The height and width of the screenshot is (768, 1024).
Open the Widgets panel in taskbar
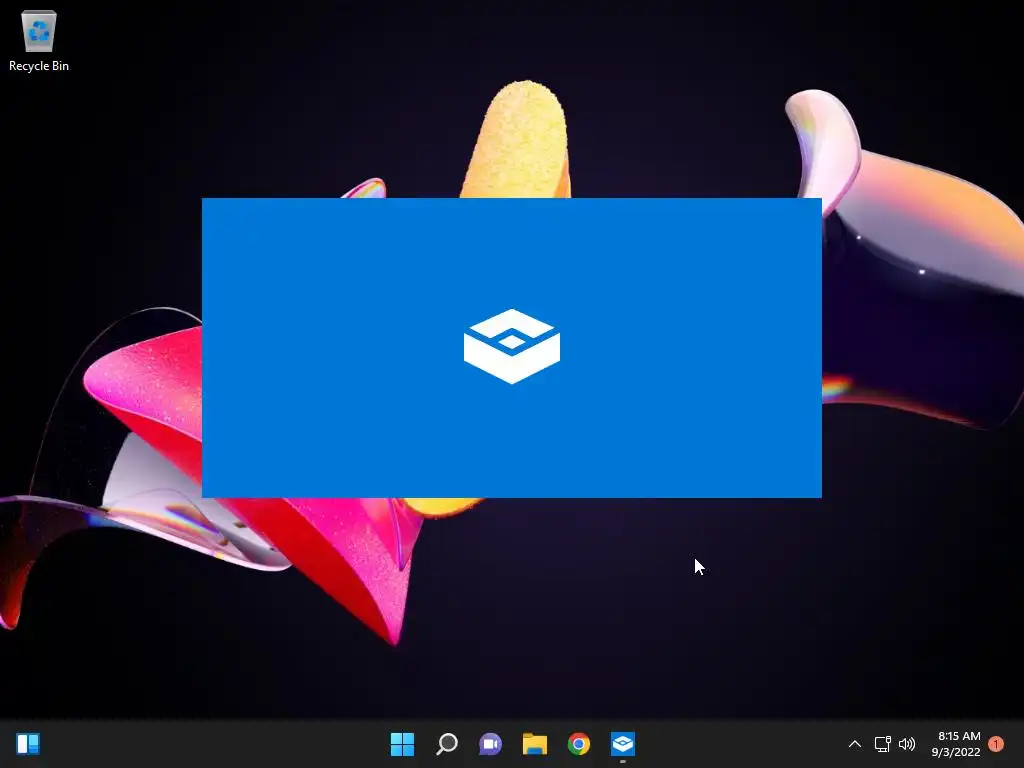click(x=28, y=744)
